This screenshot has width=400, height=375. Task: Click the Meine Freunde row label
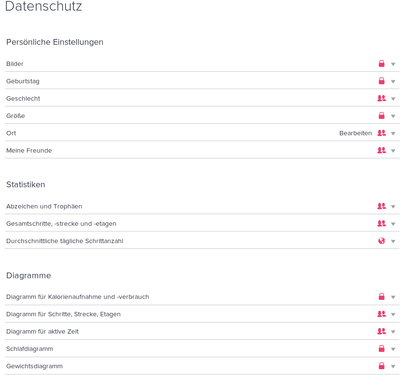tap(29, 150)
